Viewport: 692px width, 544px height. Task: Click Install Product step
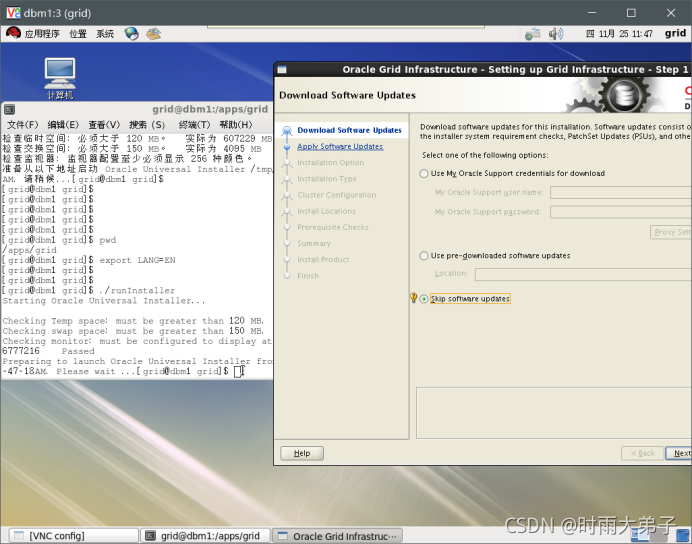coord(323,259)
